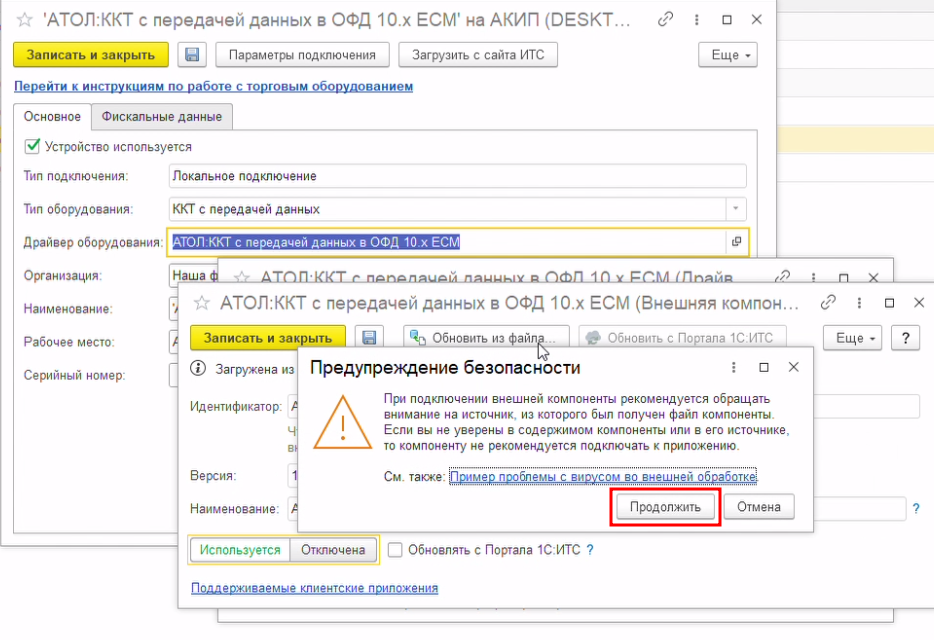Maximize the main АТОЛ:ККТ window
Screen dimensions: 934x640
(727, 20)
